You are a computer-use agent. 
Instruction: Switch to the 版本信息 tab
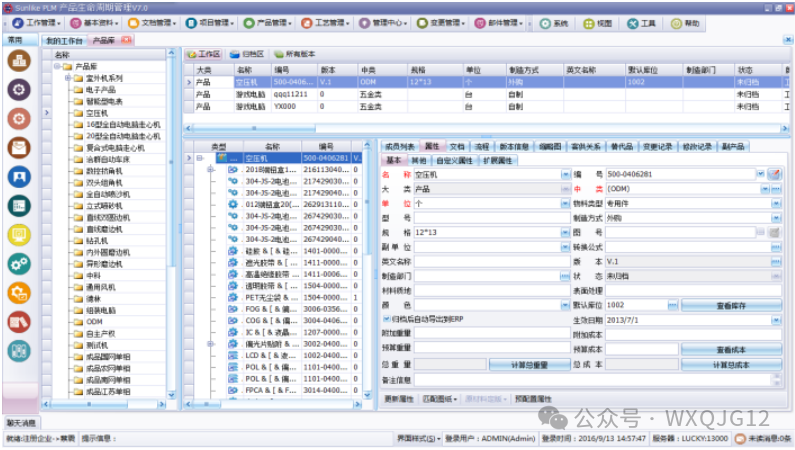(x=514, y=146)
